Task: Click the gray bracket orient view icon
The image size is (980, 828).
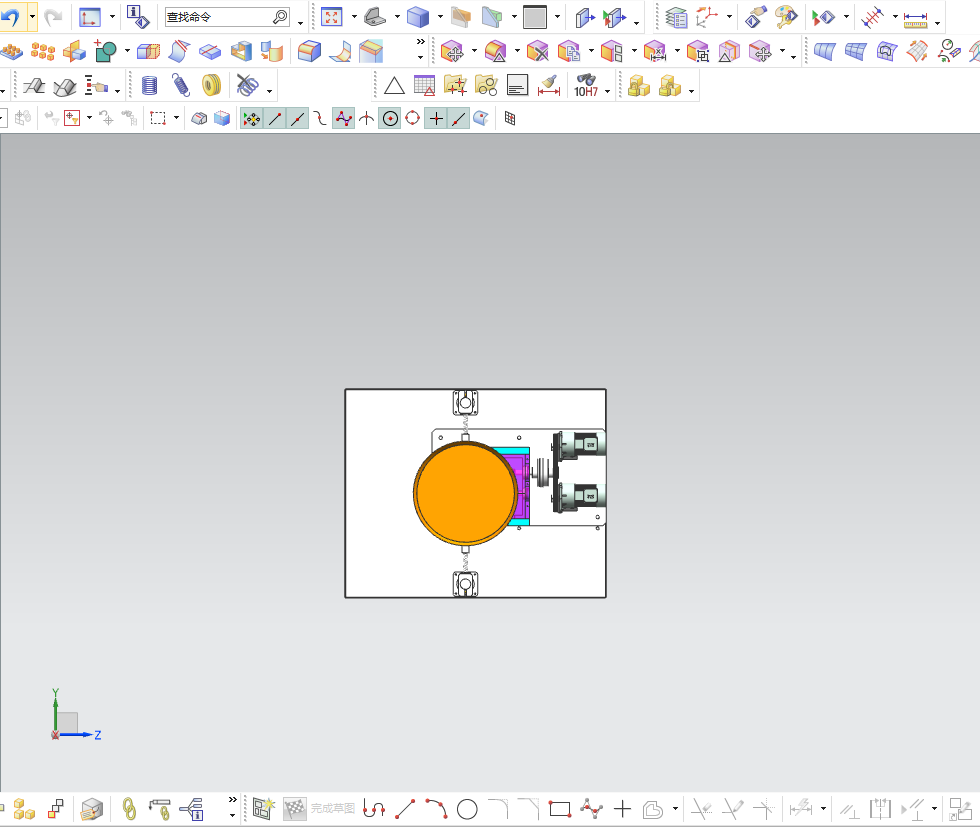Action: 375,17
